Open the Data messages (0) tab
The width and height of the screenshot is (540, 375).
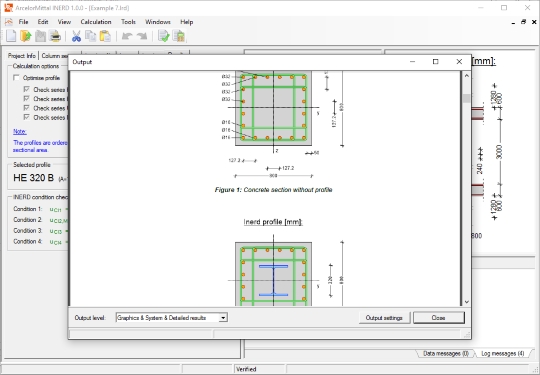point(446,353)
